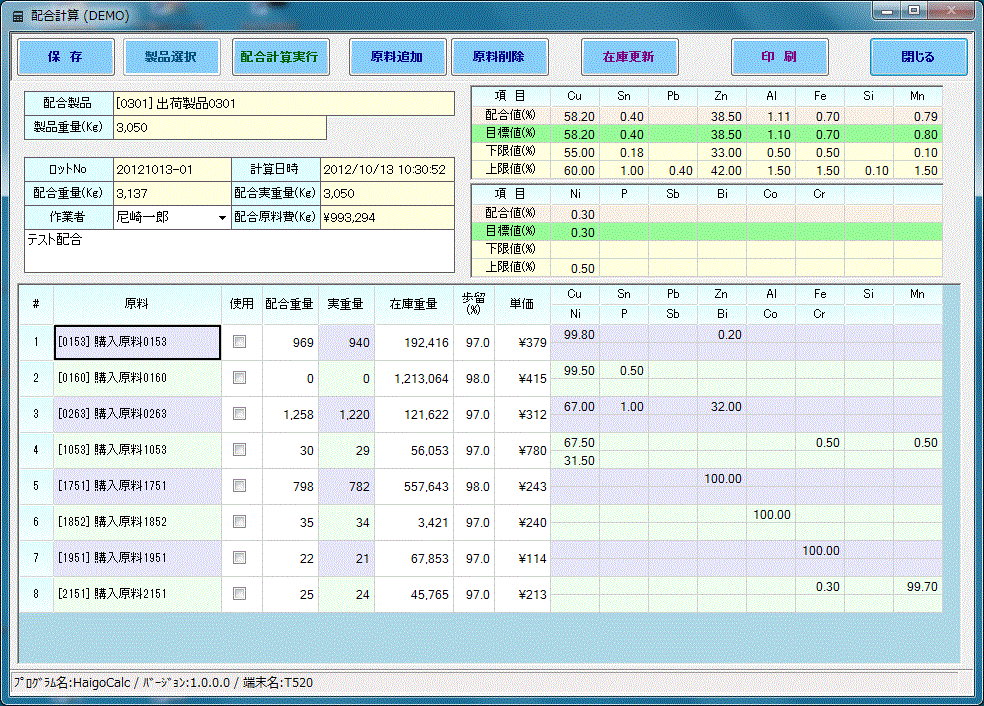Click the テスト配合 memo text area
984x706 pixels.
point(239,251)
